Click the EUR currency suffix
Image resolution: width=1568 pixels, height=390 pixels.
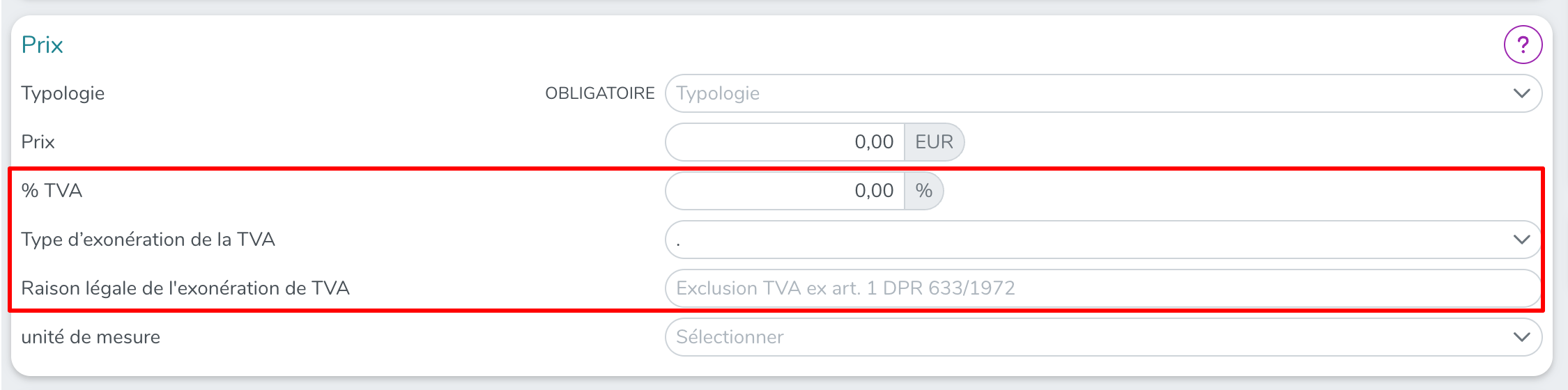click(x=934, y=142)
